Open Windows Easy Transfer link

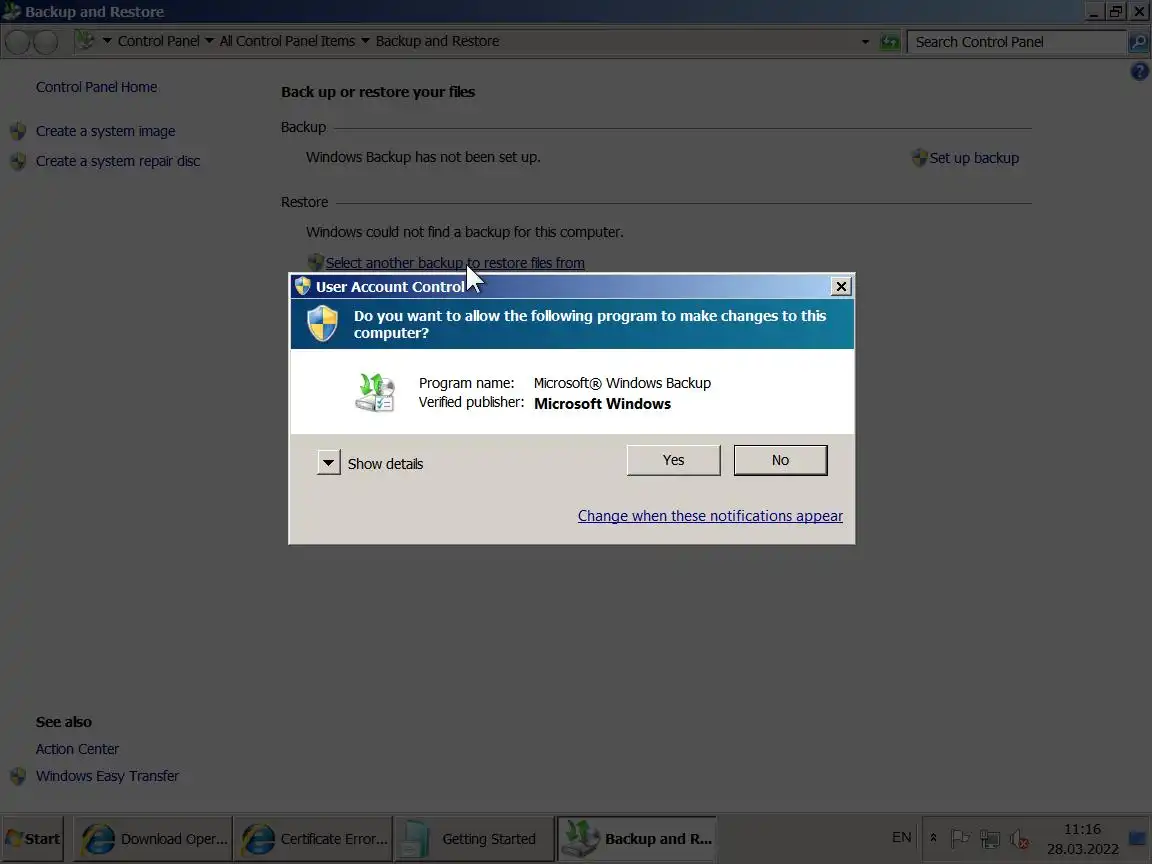tap(107, 776)
